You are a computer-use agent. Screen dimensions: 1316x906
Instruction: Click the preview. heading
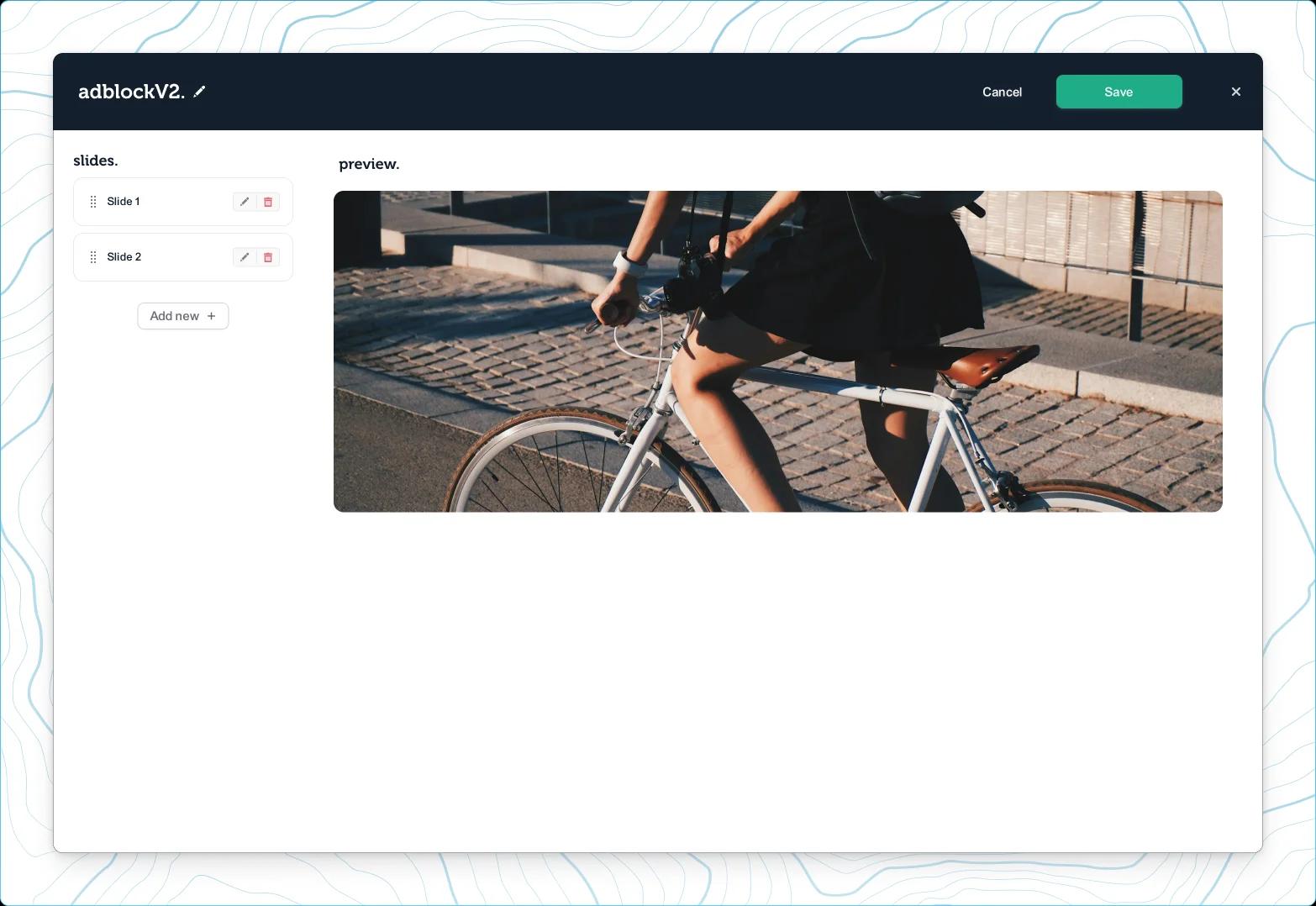pos(369,164)
